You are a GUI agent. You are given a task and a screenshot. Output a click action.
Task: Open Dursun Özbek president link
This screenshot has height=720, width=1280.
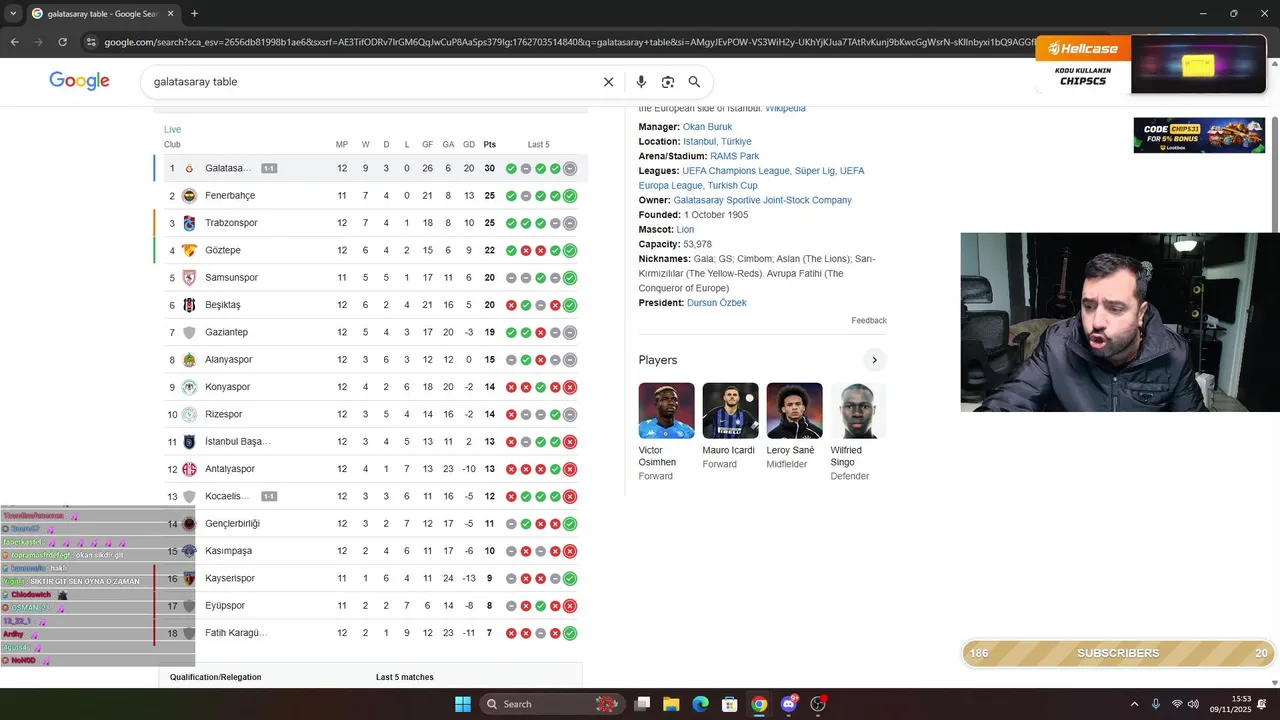716,303
